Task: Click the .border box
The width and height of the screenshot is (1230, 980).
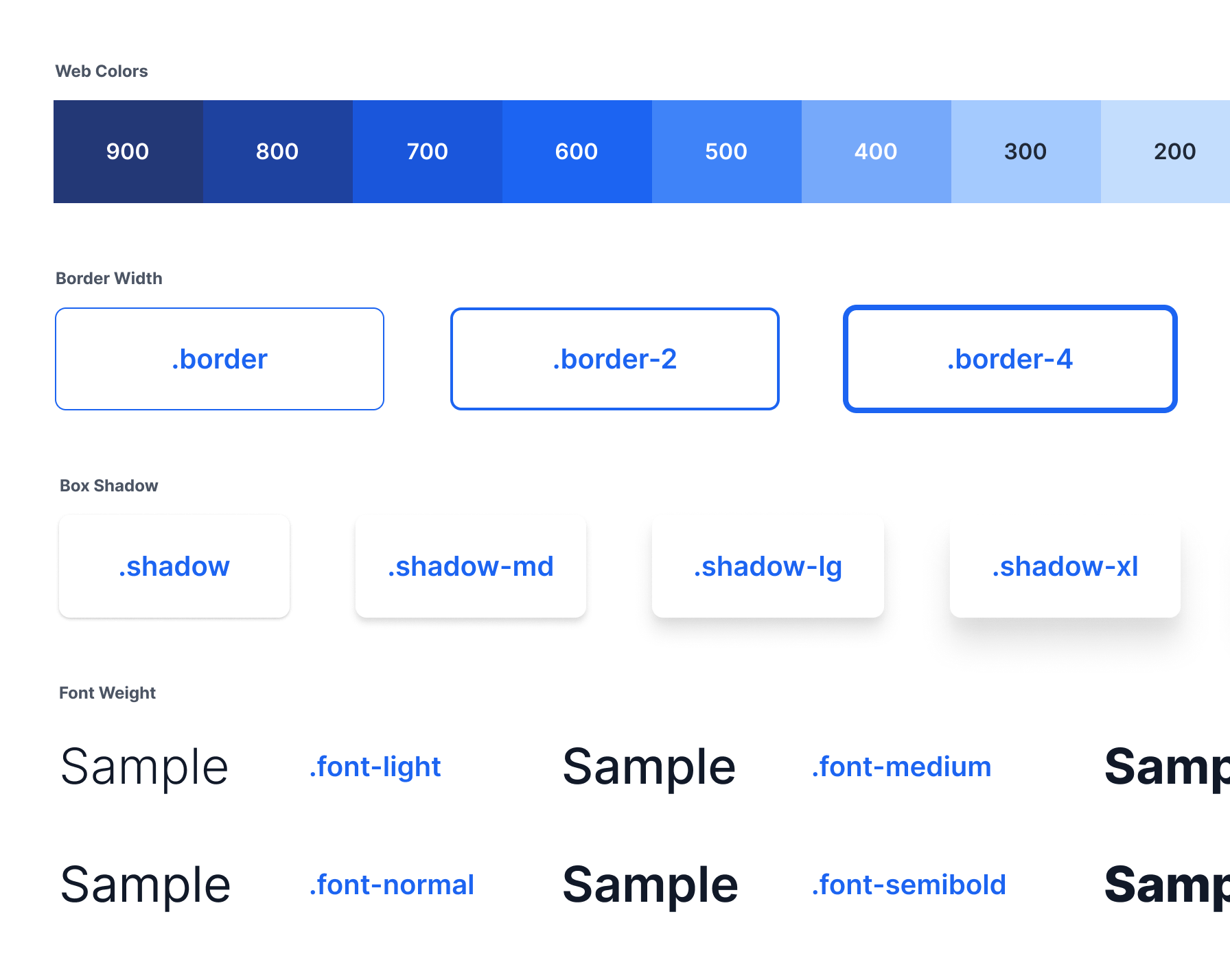Action: (x=220, y=359)
